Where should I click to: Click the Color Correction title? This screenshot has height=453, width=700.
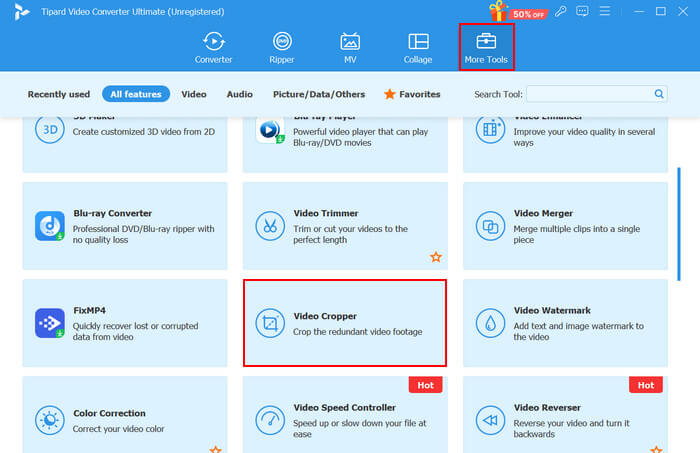109,413
